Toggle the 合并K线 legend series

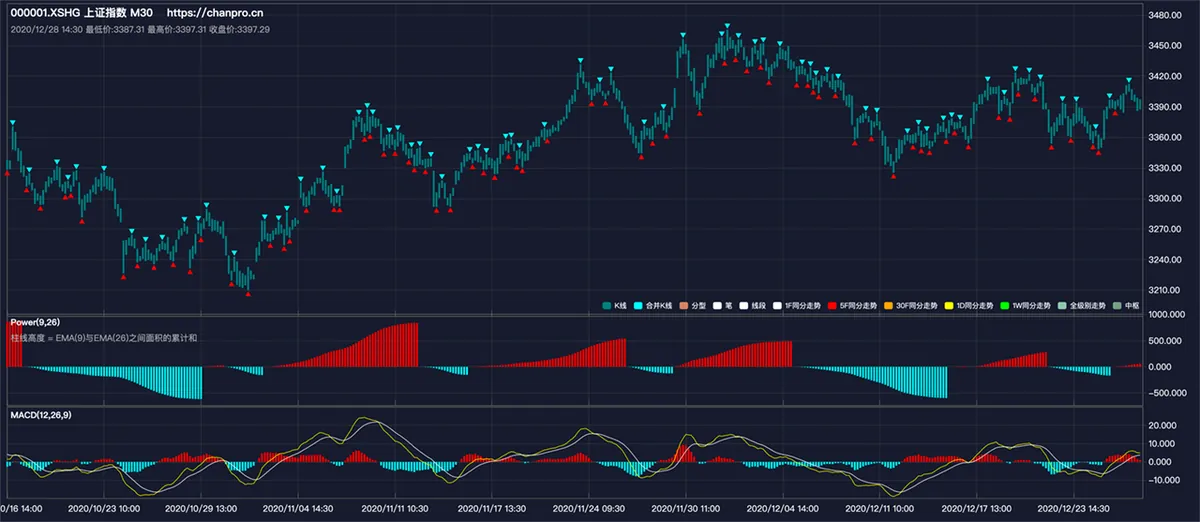654,305
